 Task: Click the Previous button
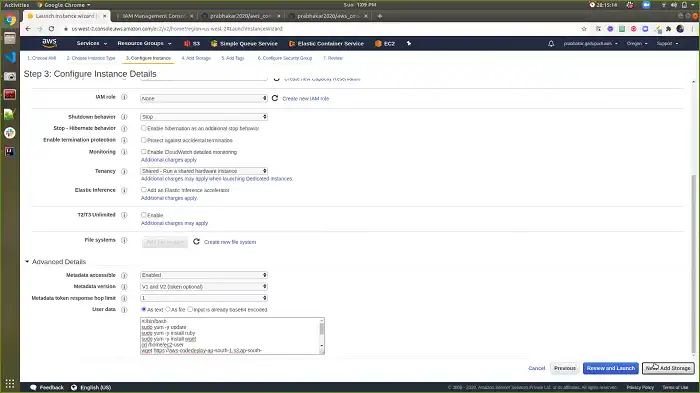pyautogui.click(x=565, y=368)
